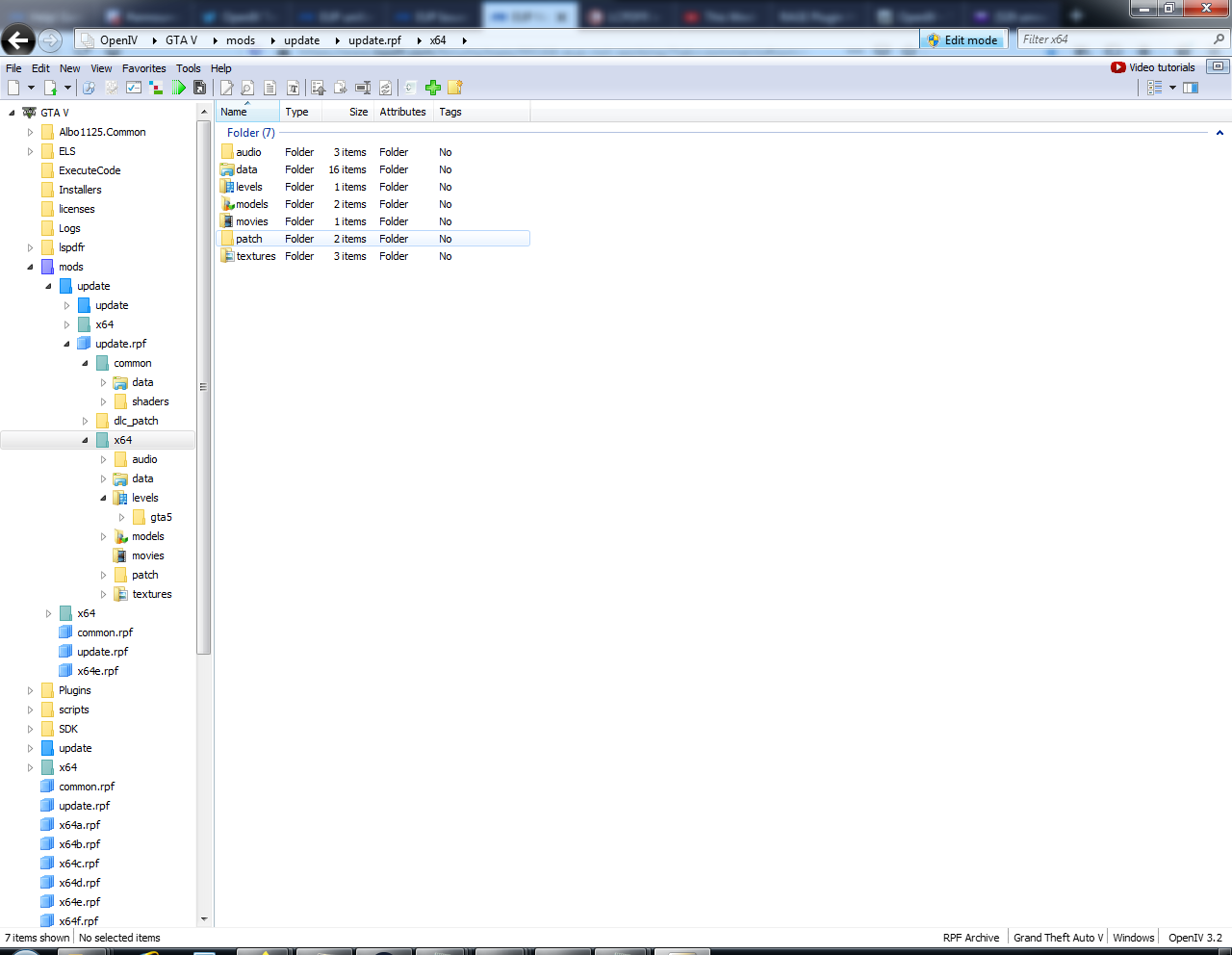This screenshot has height=955, width=1232.
Task: Click the copy-out pages arrow toolbar icon
Action: 340,88
